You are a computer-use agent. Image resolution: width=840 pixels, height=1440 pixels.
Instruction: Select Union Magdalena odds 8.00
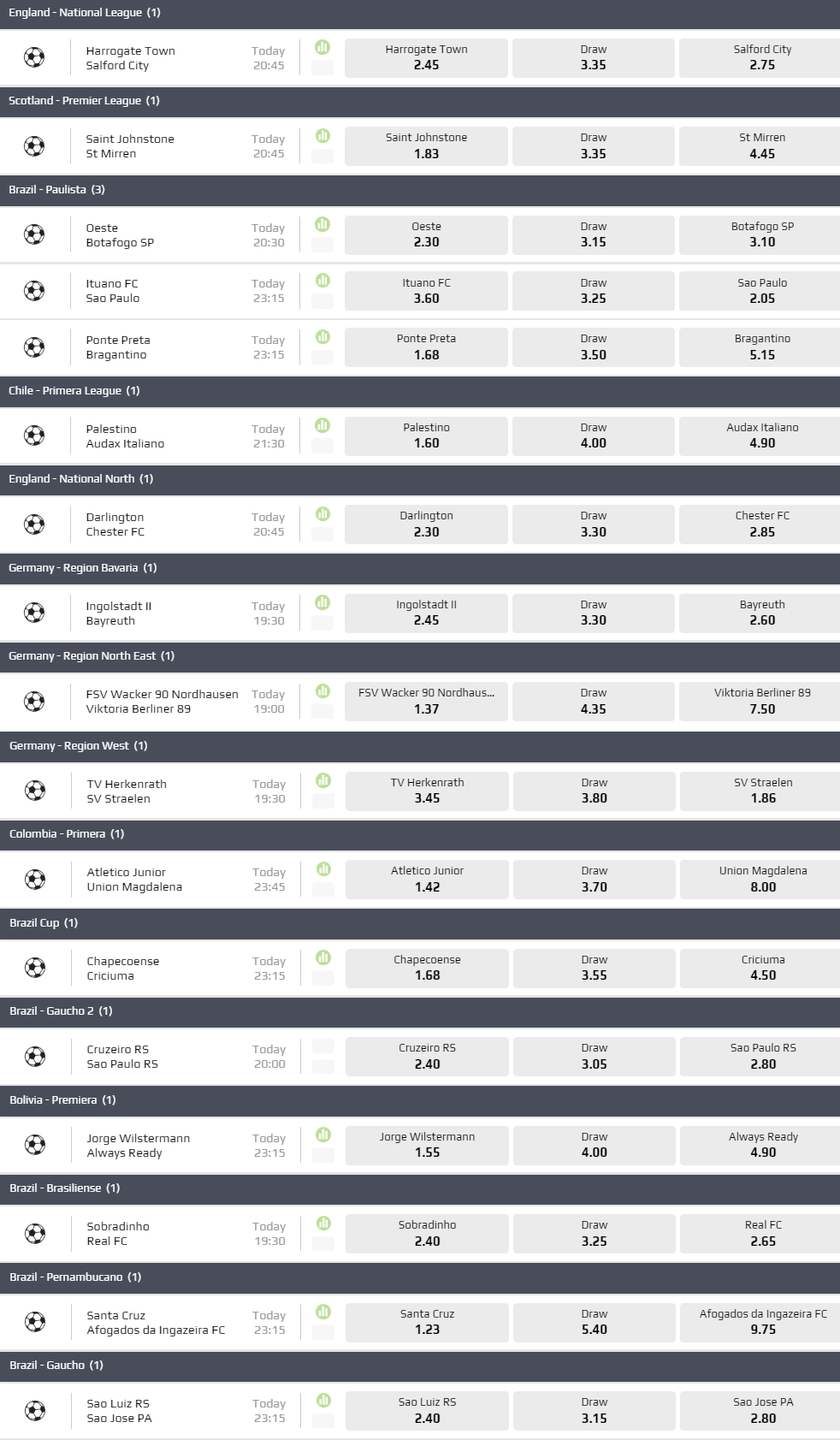coord(762,880)
